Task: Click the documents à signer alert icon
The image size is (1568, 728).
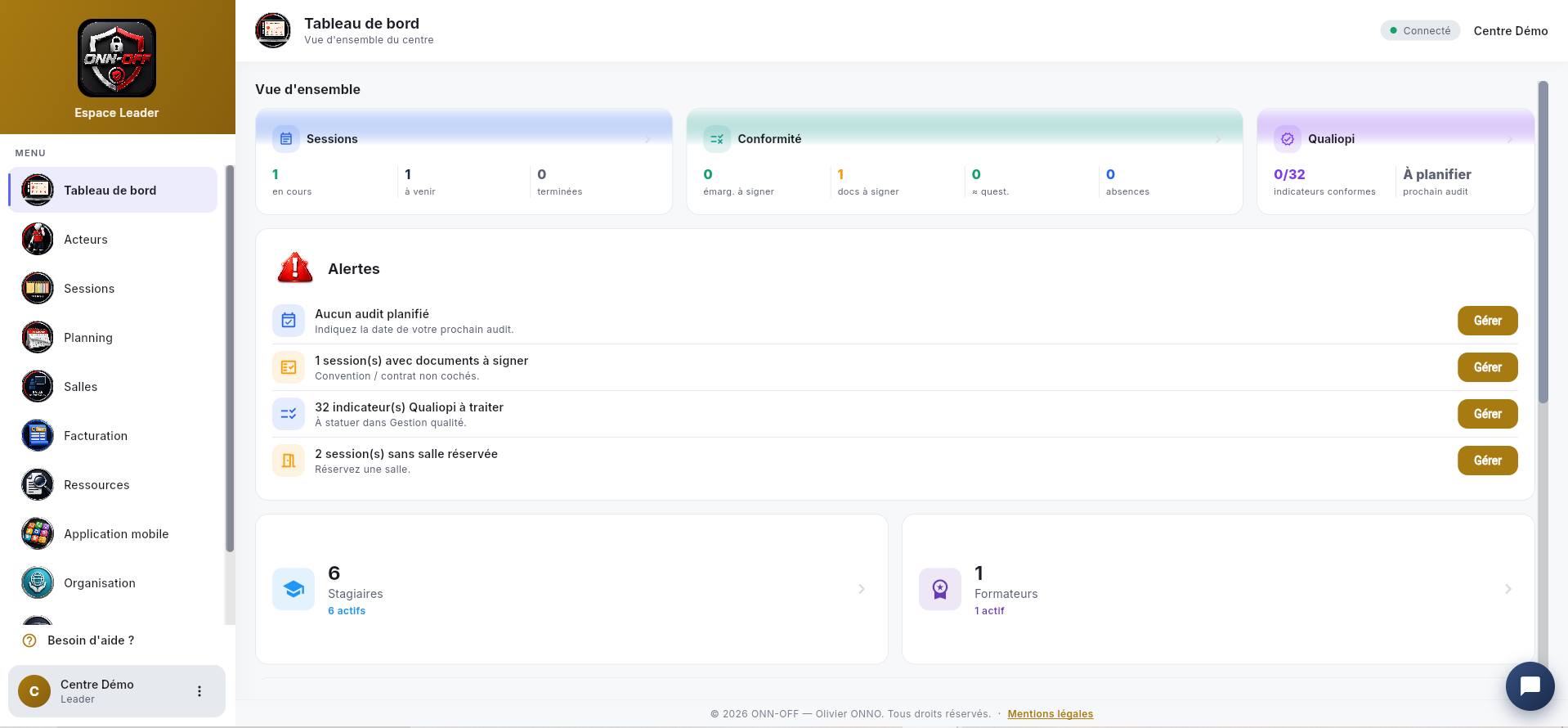Action: pyautogui.click(x=289, y=367)
